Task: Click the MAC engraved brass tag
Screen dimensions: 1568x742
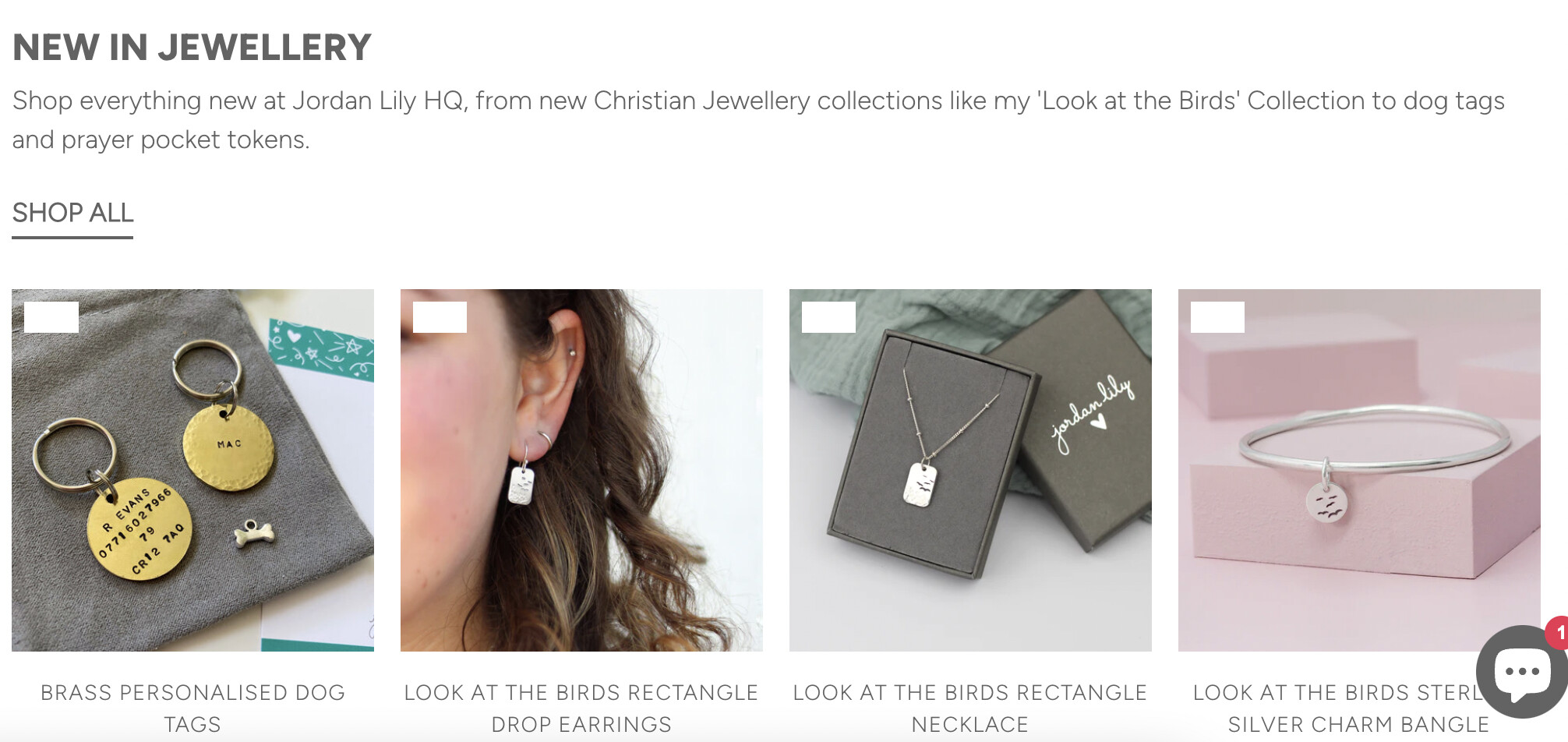Action: click(x=228, y=447)
